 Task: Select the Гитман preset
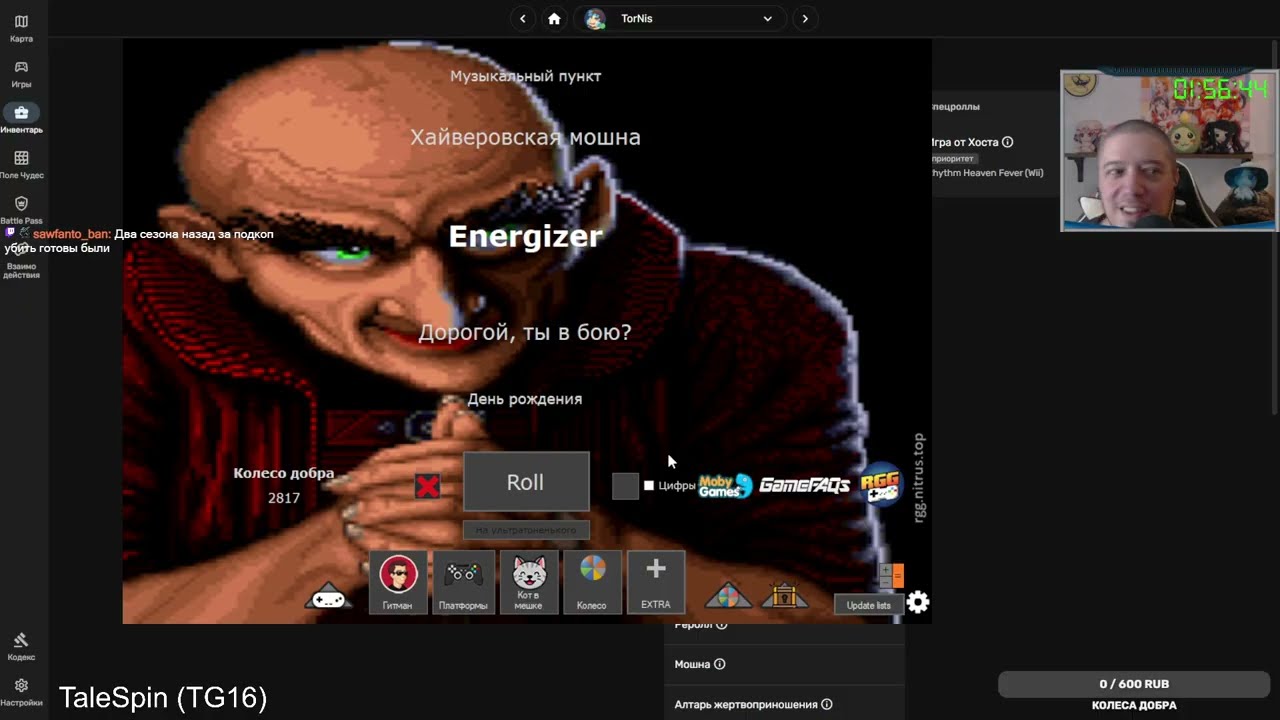point(398,581)
